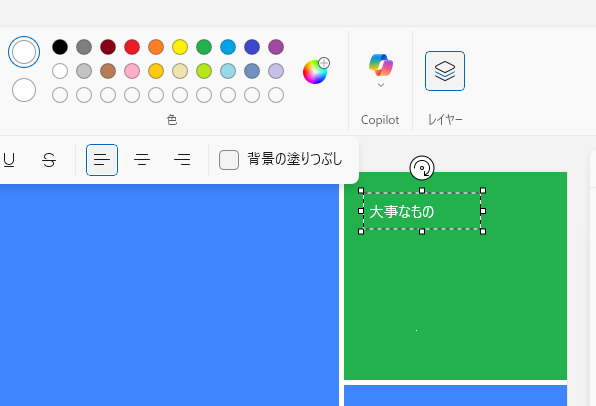The height and width of the screenshot is (406, 596).
Task: Pick the pink rose color swatch
Action: tap(132, 71)
